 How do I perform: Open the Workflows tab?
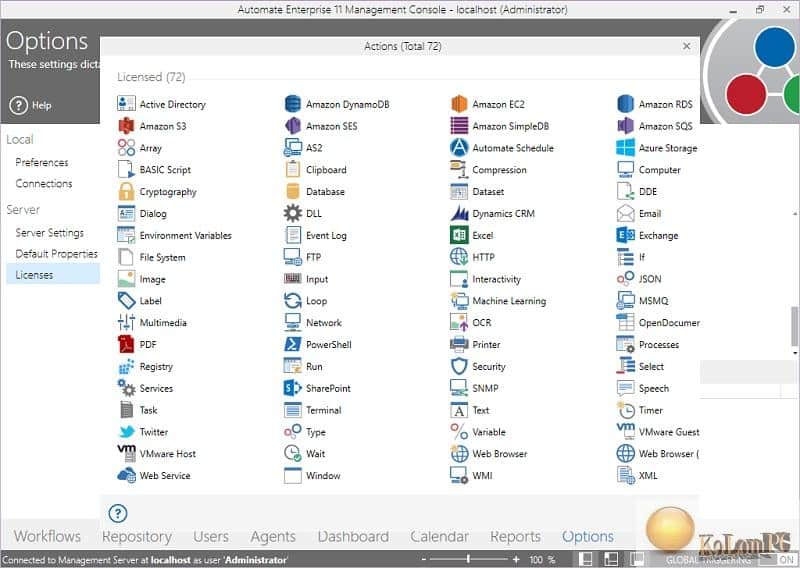(47, 536)
